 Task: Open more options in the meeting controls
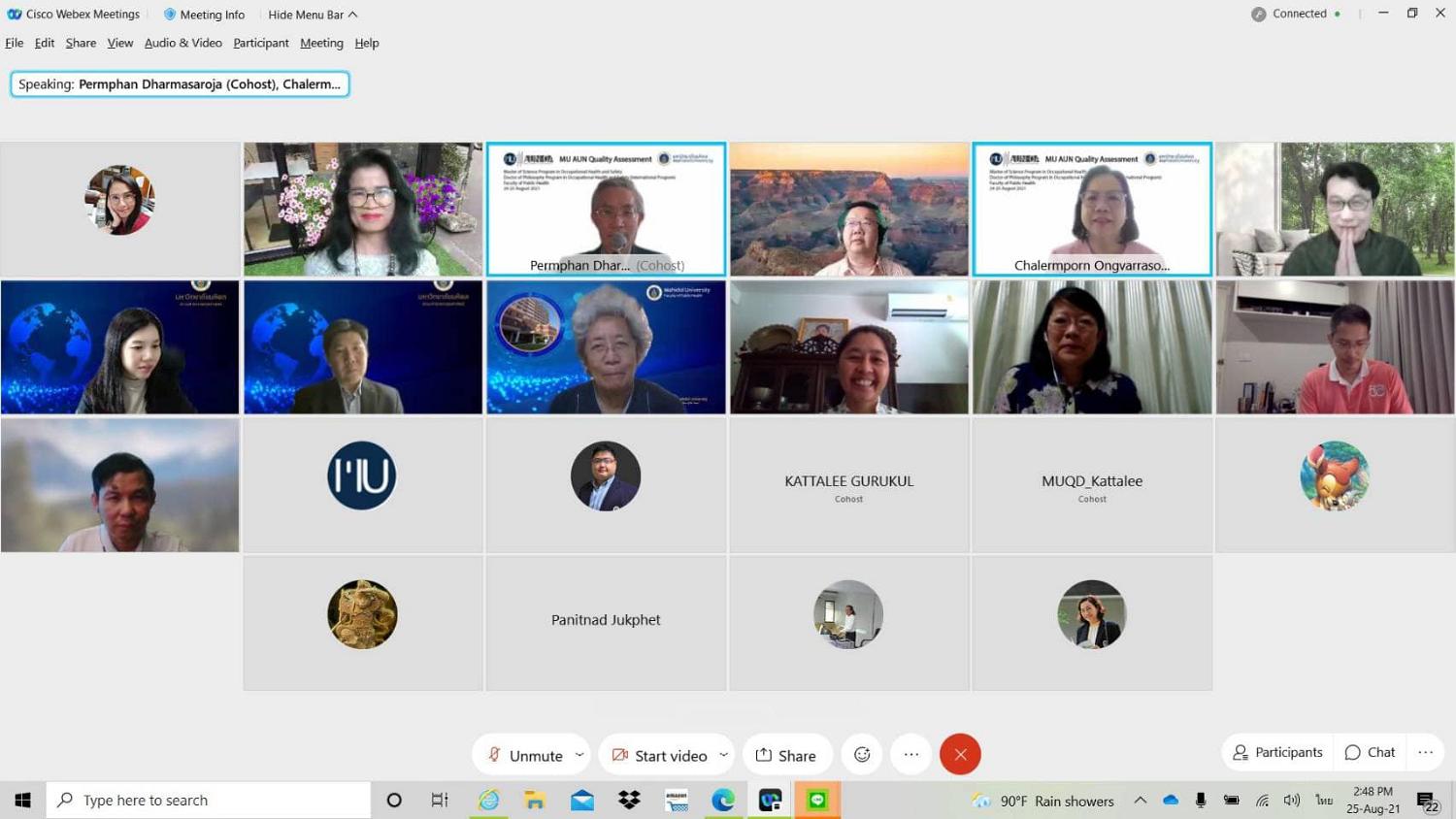tap(911, 755)
